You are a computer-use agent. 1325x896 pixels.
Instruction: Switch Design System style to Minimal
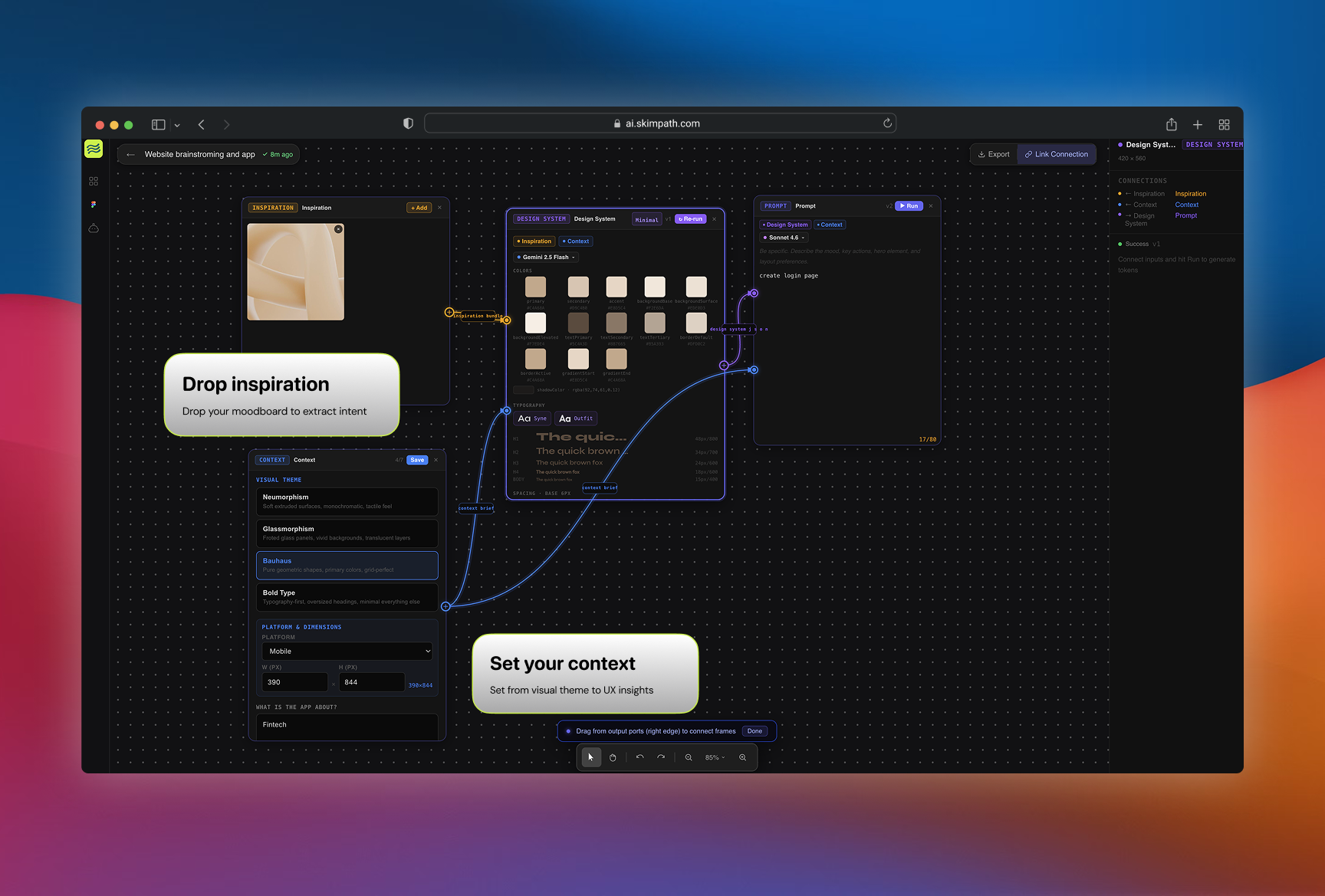pyautogui.click(x=646, y=219)
